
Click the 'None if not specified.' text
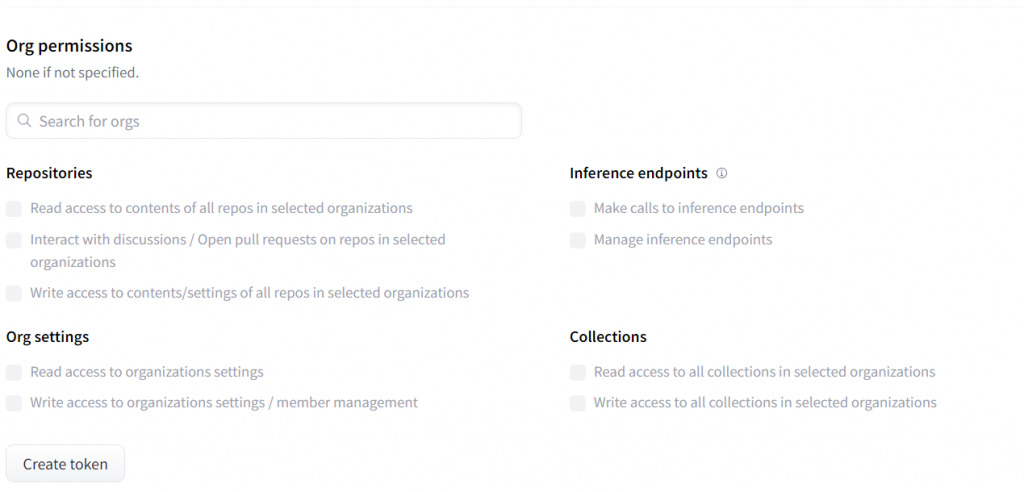(72, 73)
